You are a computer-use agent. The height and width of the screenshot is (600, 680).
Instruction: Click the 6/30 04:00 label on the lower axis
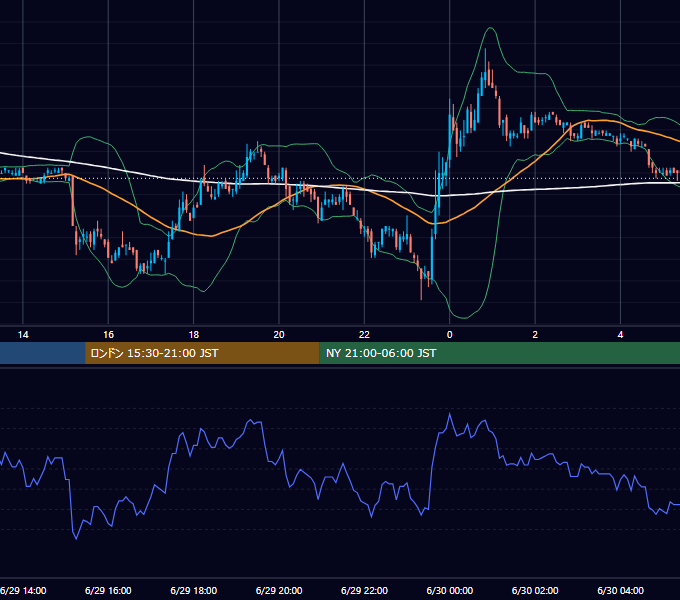coord(621,590)
